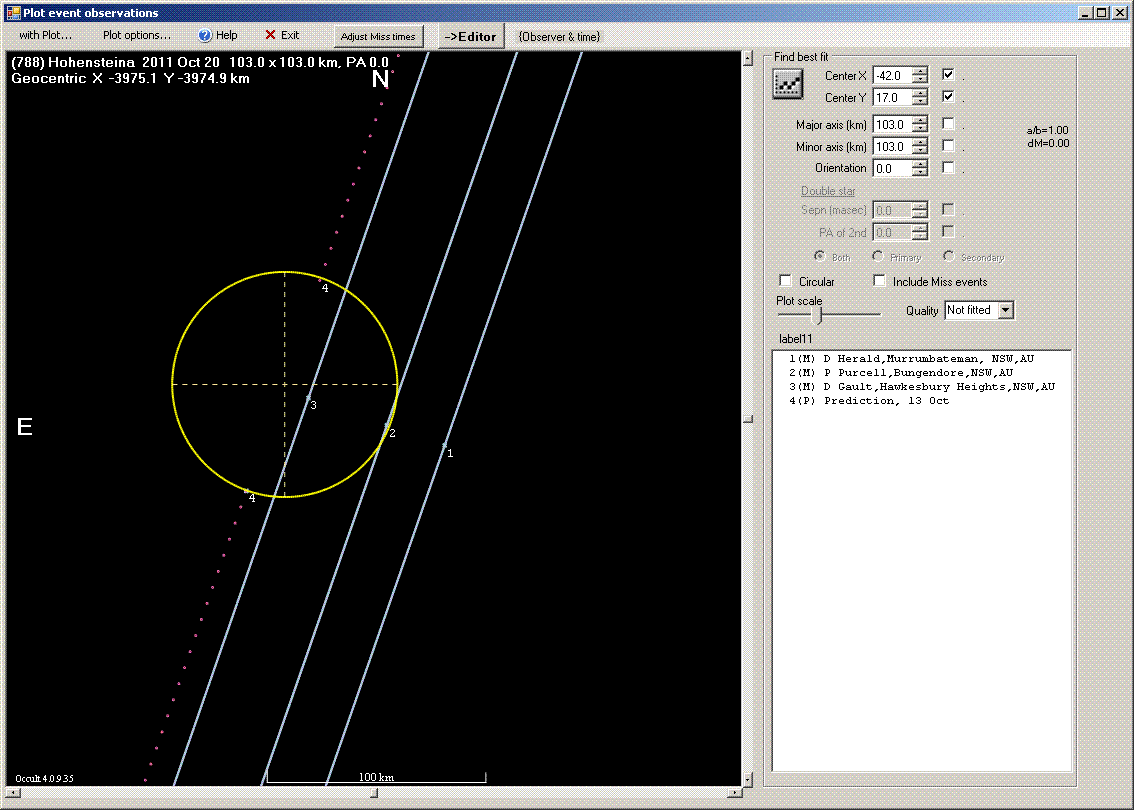This screenshot has width=1134, height=810.
Task: Uncheck the Center X fit checkbox
Action: (946, 74)
